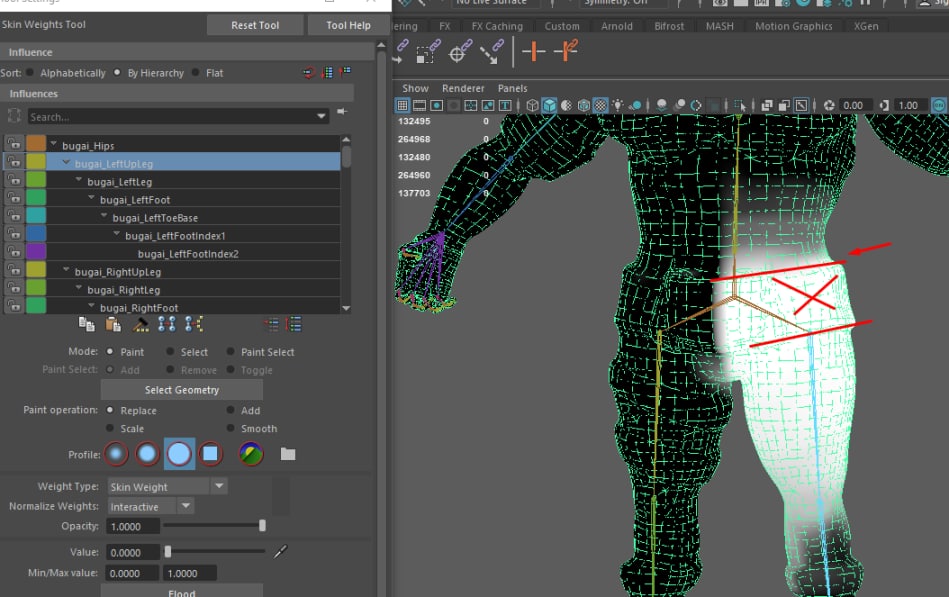Image resolution: width=949 pixels, height=597 pixels.
Task: Click the Reset Tool button
Action: pos(255,25)
